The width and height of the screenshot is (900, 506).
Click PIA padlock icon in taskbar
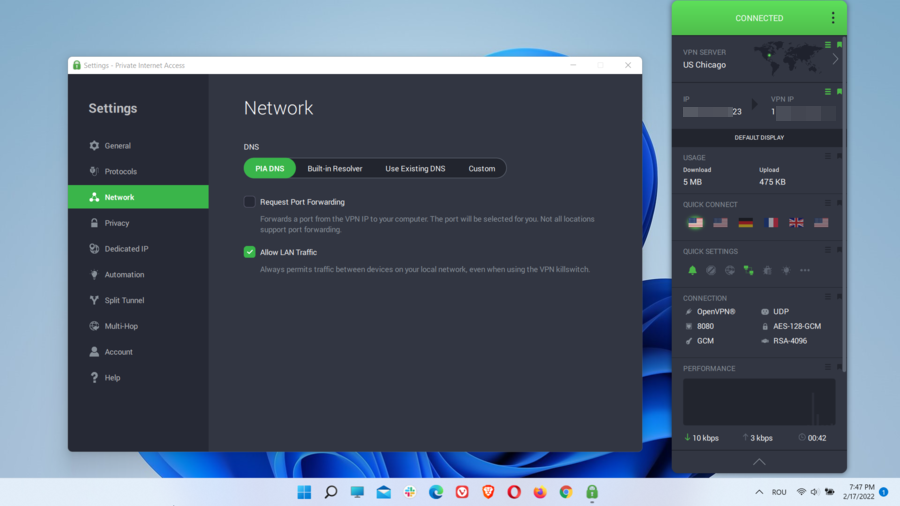pos(592,492)
